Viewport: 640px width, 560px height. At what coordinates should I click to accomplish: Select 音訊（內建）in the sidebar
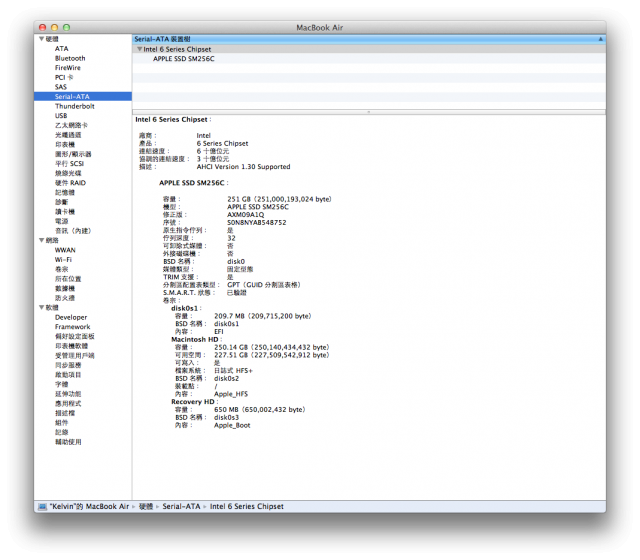[73, 231]
